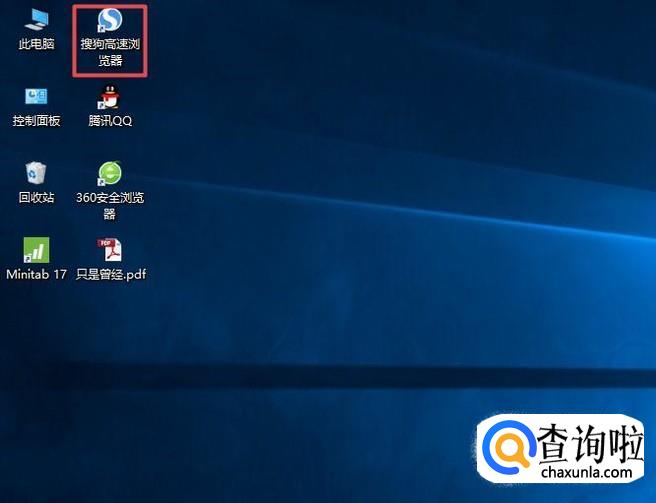This screenshot has width=656, height=503.
Task: Select the 只是曾经.pdf file icon
Action: pyautogui.click(x=110, y=250)
